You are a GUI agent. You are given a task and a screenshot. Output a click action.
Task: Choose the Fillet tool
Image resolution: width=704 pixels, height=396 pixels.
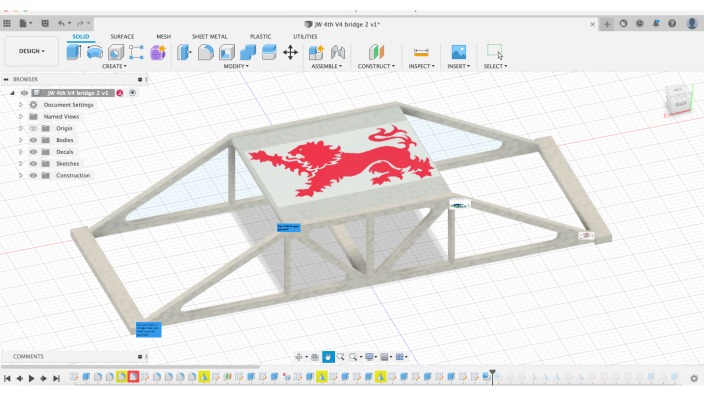click(206, 52)
